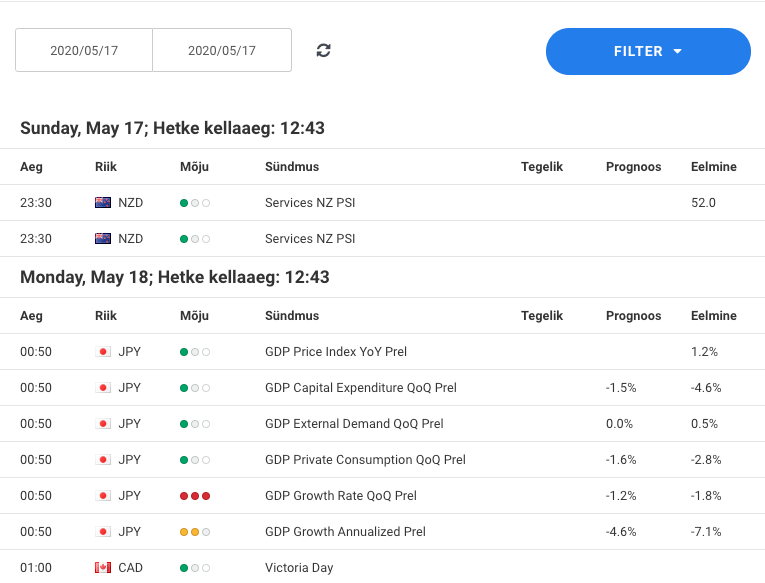Click forecast -1.5% for GDP Capital Expenditure

(x=621, y=388)
